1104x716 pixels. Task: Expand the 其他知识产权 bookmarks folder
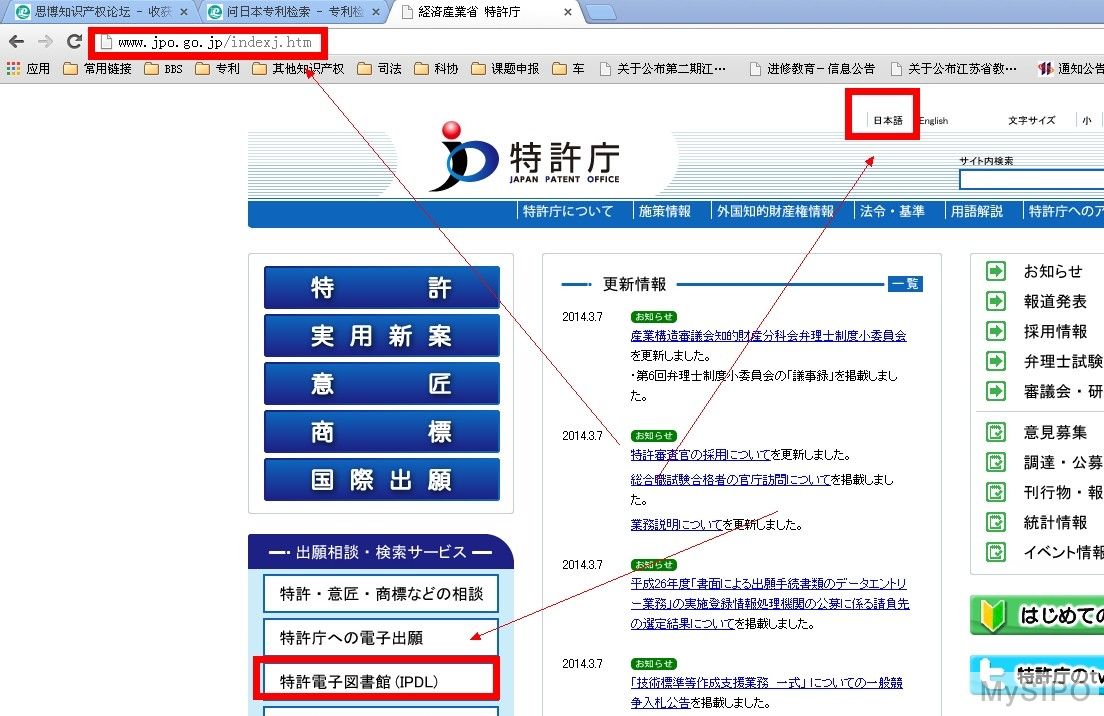pos(297,69)
